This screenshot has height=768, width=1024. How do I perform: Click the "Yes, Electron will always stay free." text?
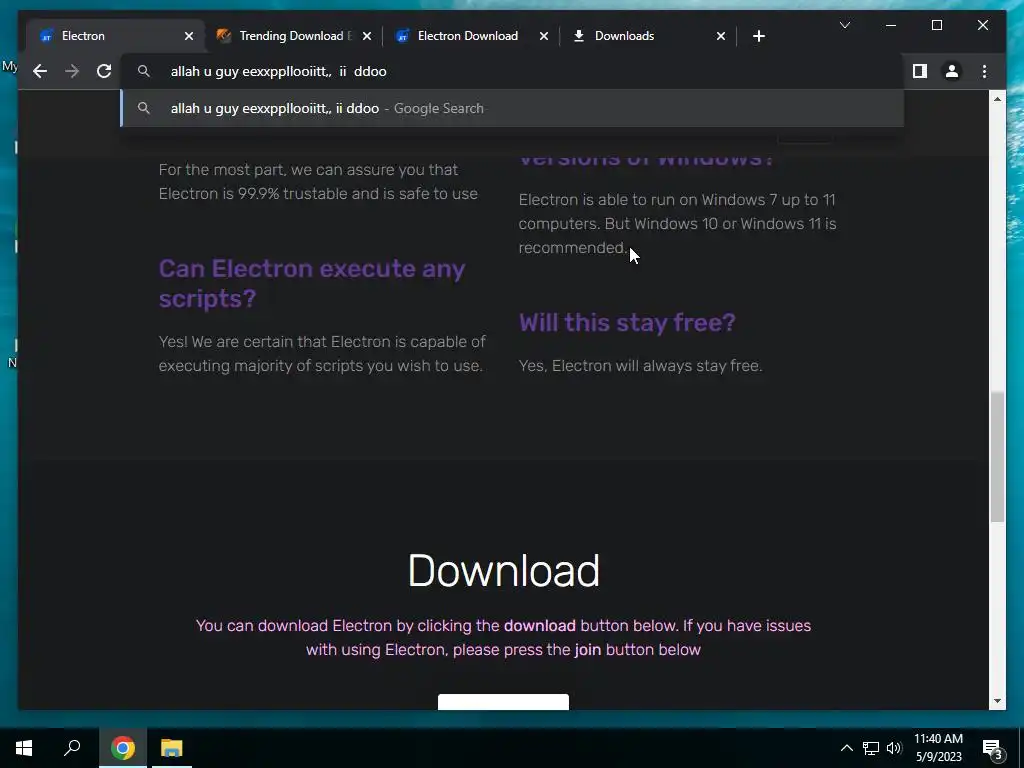point(641,366)
